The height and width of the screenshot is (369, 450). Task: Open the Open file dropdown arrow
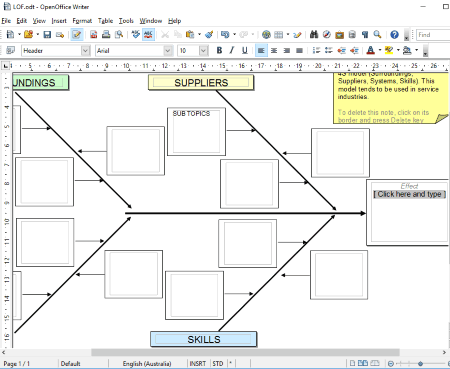38,34
